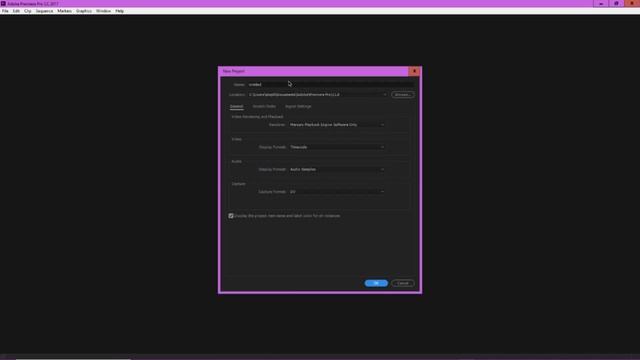Switch to the Scratch Disks tab
The width and height of the screenshot is (640, 360).
264,107
